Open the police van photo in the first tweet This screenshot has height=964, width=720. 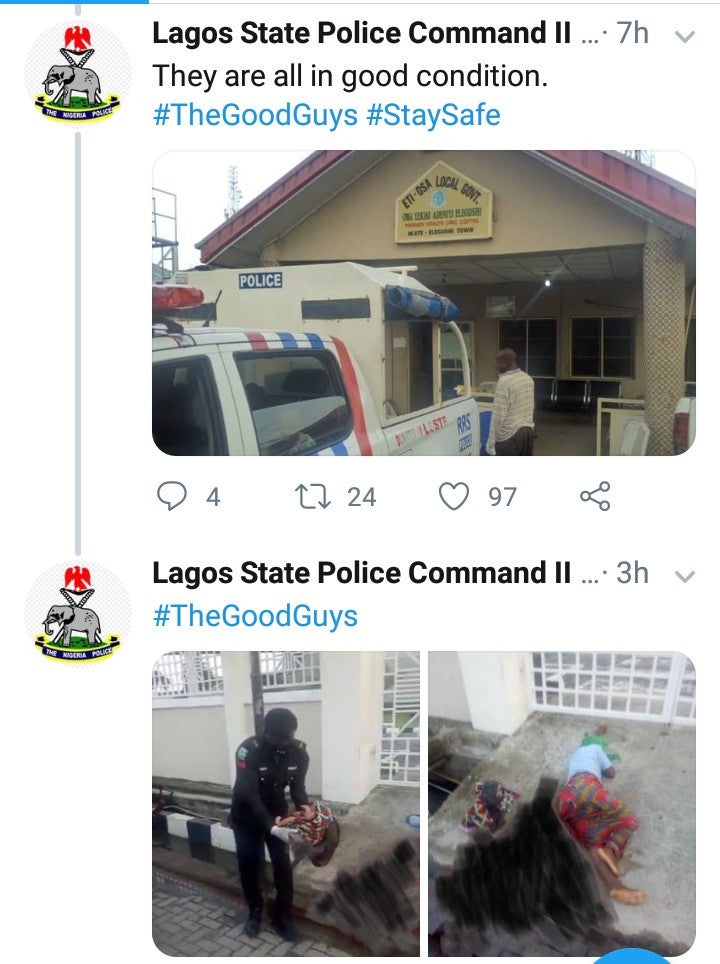tap(423, 303)
